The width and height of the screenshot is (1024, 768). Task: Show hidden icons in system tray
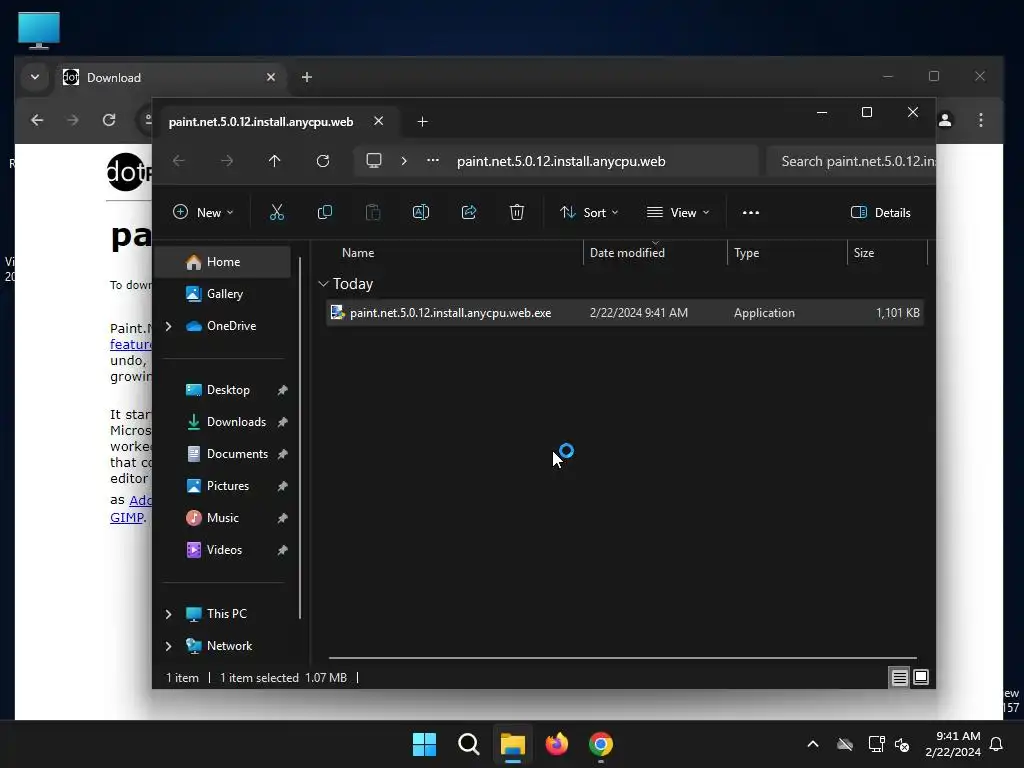(812, 744)
